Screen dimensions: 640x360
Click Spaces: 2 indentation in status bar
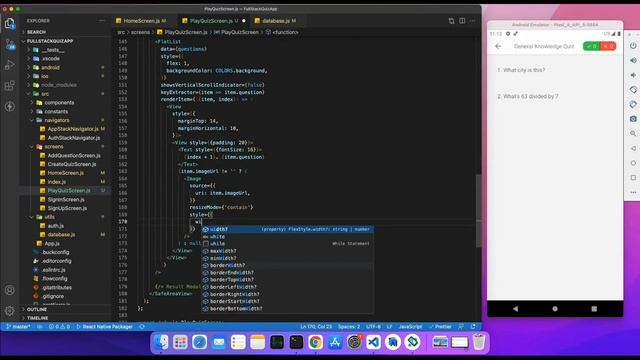pos(349,327)
